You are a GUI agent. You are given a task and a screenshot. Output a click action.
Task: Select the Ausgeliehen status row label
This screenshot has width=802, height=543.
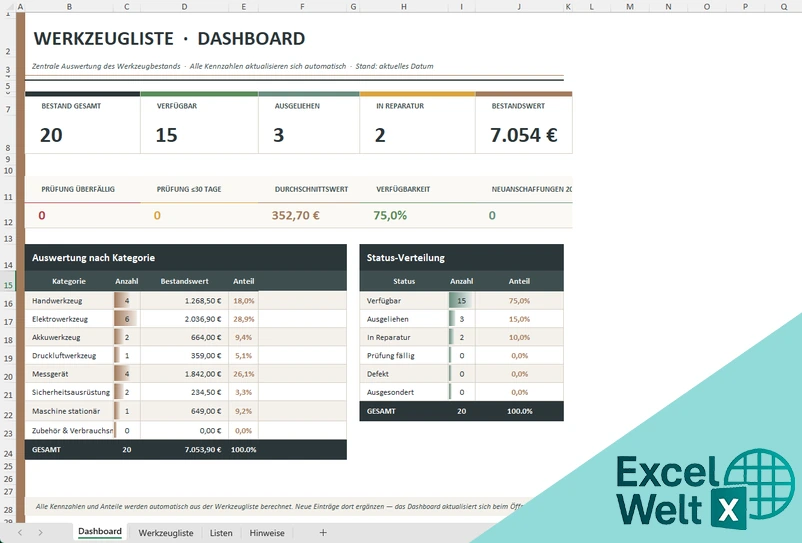point(404,319)
